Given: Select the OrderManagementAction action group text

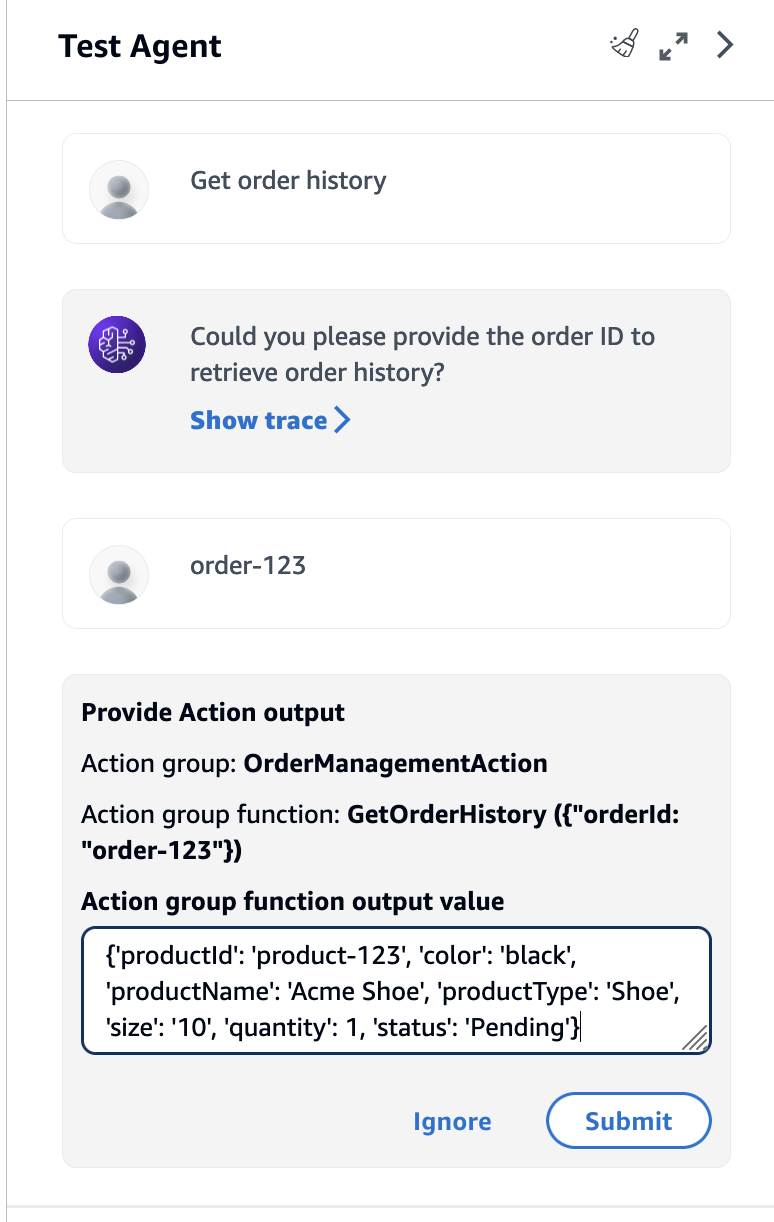Looking at the screenshot, I should pyautogui.click(x=396, y=763).
